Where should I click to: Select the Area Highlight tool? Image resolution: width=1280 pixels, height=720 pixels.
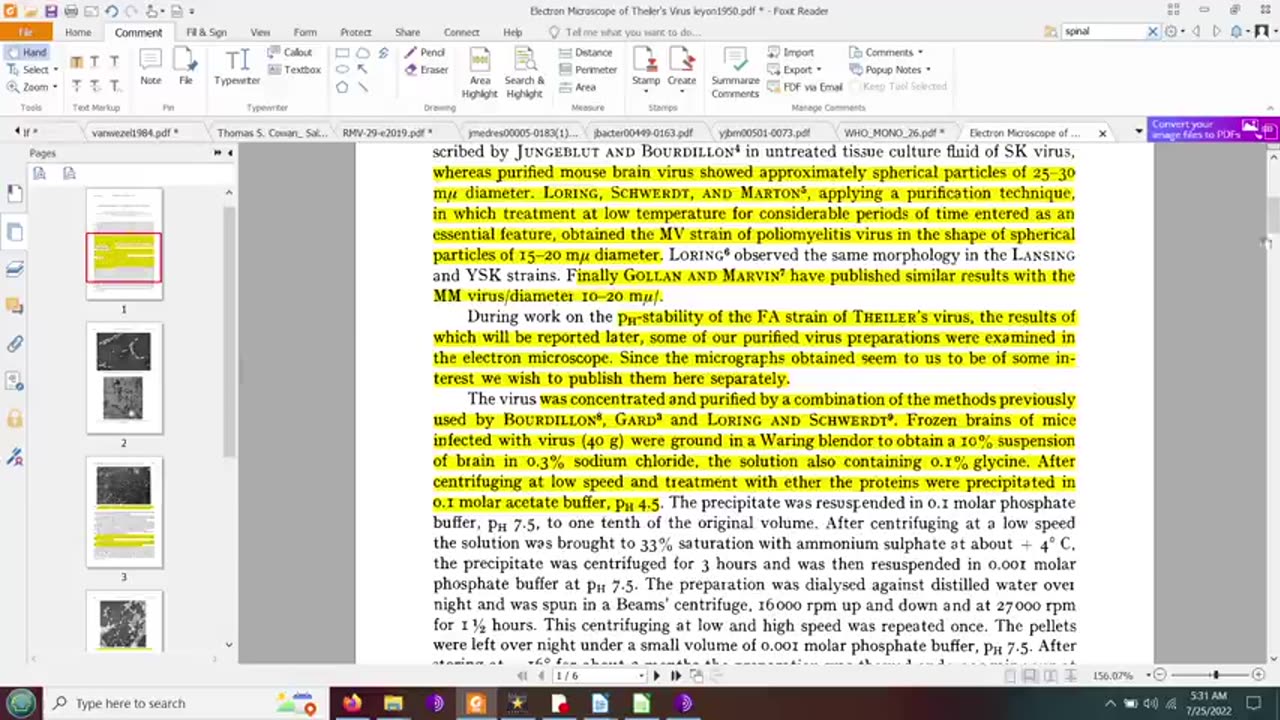pyautogui.click(x=480, y=73)
